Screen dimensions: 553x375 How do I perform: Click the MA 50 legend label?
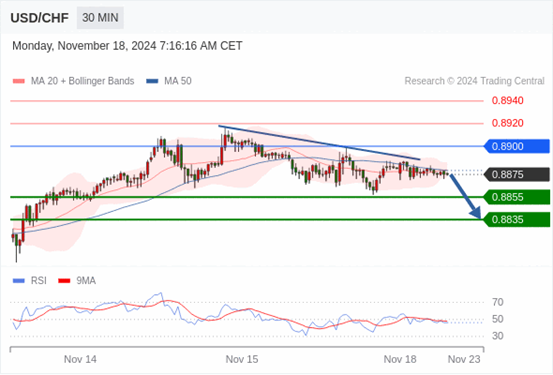point(178,81)
